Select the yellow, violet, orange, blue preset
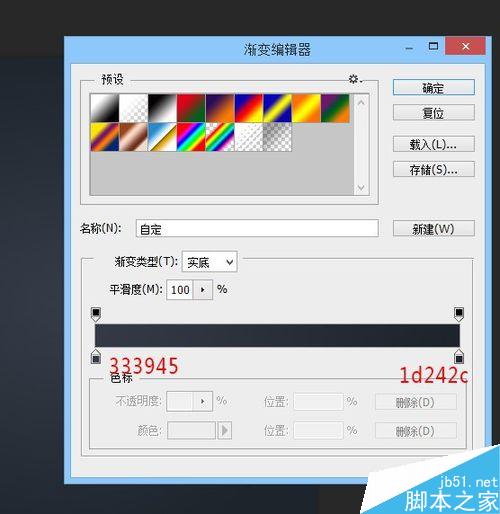500x514 pixels. (105, 137)
